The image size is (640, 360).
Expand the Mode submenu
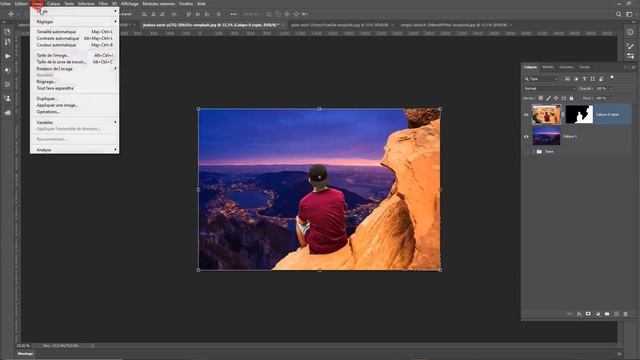click(74, 11)
